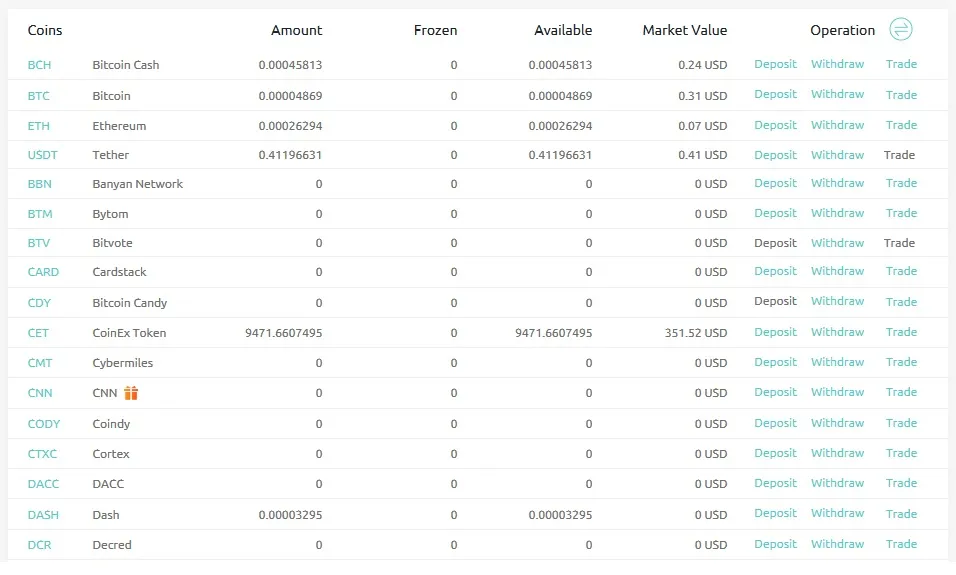Screen dimensions: 956x575
Task: Open the DASH coin link
Action: pyautogui.click(x=43, y=515)
